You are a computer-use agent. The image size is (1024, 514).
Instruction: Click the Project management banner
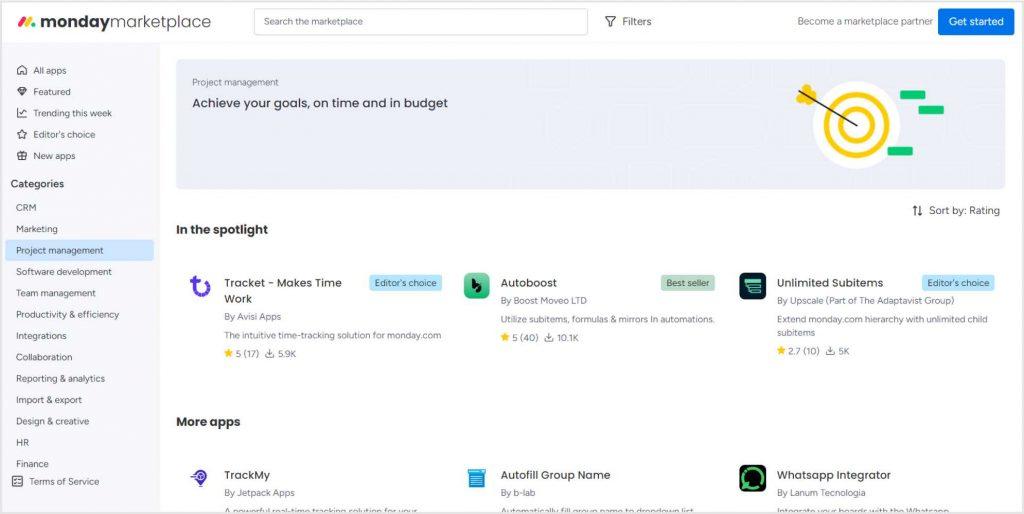point(590,124)
